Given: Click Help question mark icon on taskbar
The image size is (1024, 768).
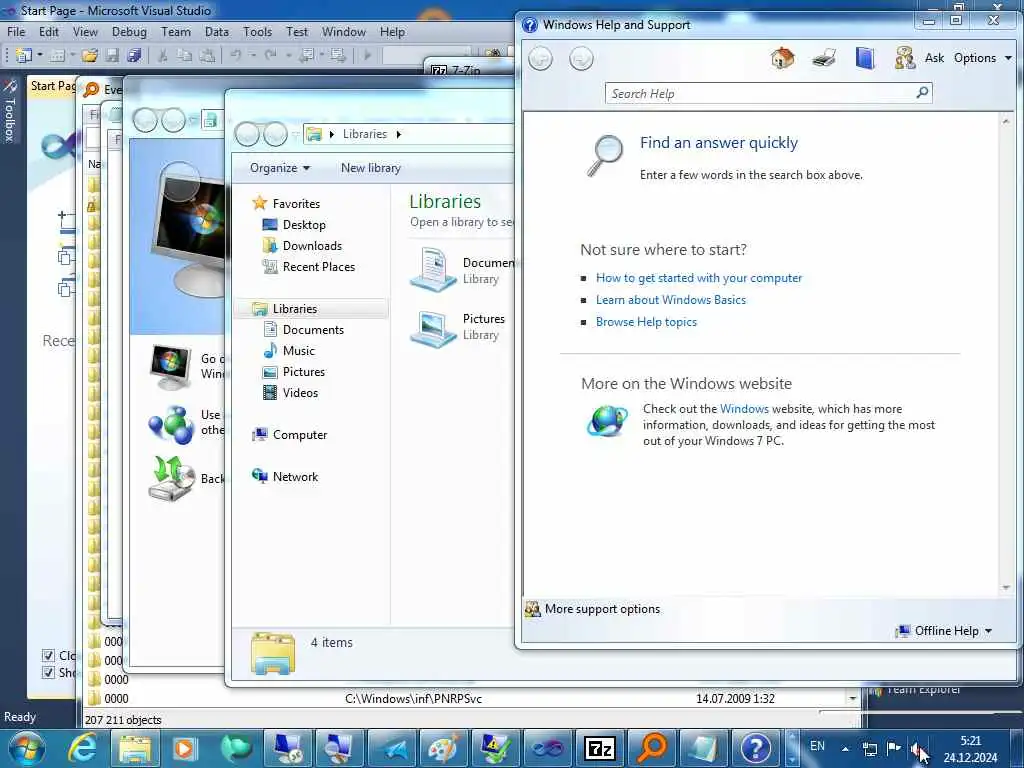Looking at the screenshot, I should pyautogui.click(x=756, y=748).
